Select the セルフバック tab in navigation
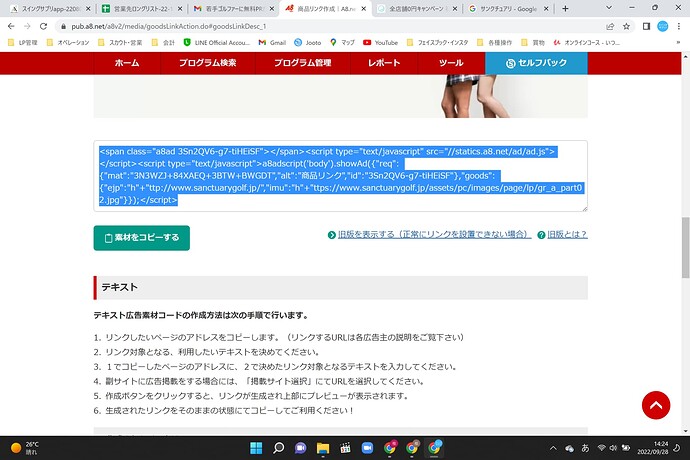 pyautogui.click(x=536, y=63)
